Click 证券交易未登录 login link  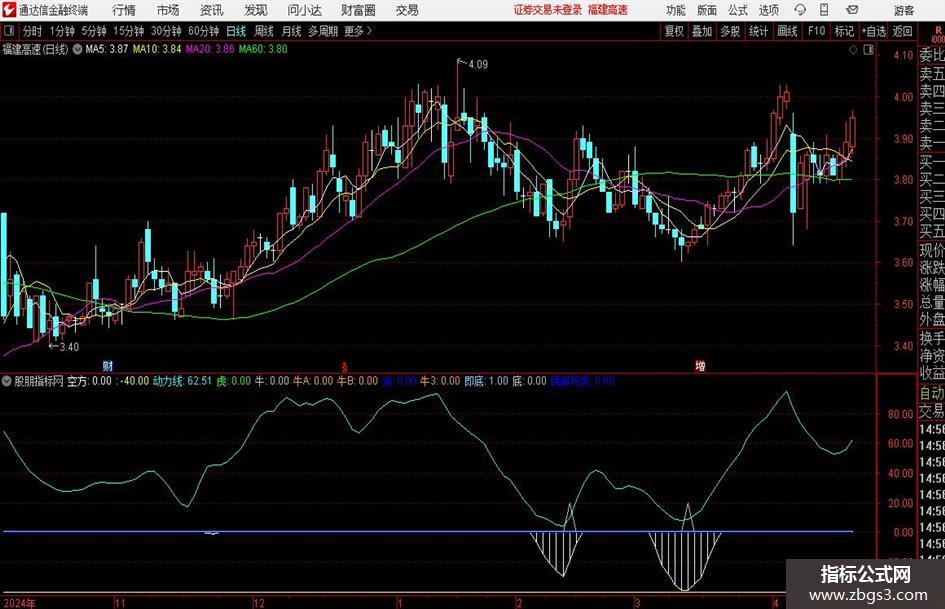(x=547, y=10)
